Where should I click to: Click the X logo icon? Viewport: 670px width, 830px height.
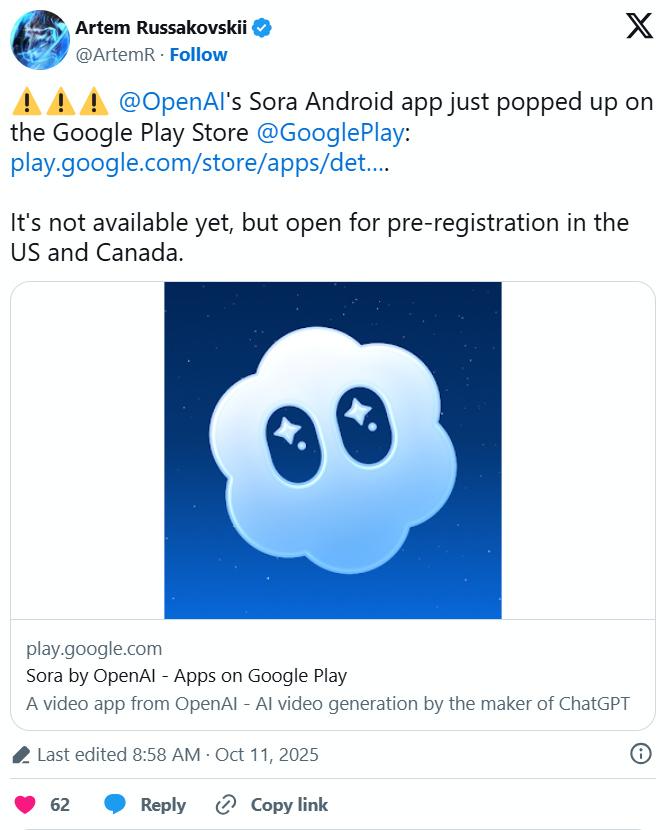click(x=639, y=27)
